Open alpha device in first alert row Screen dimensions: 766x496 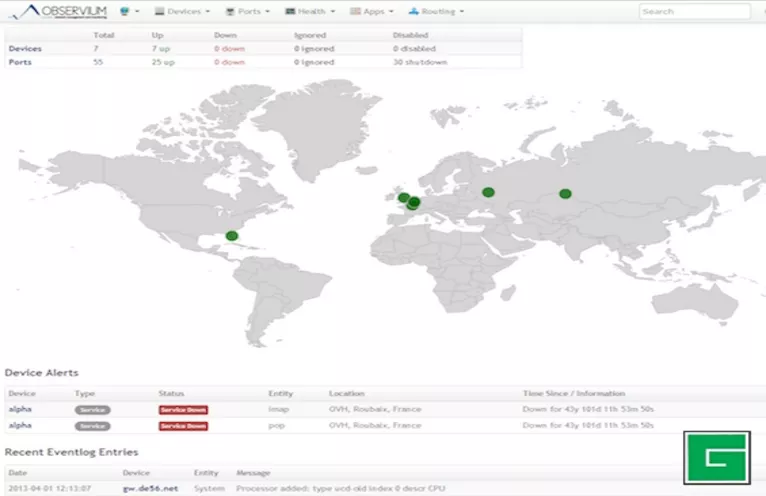click(19, 410)
